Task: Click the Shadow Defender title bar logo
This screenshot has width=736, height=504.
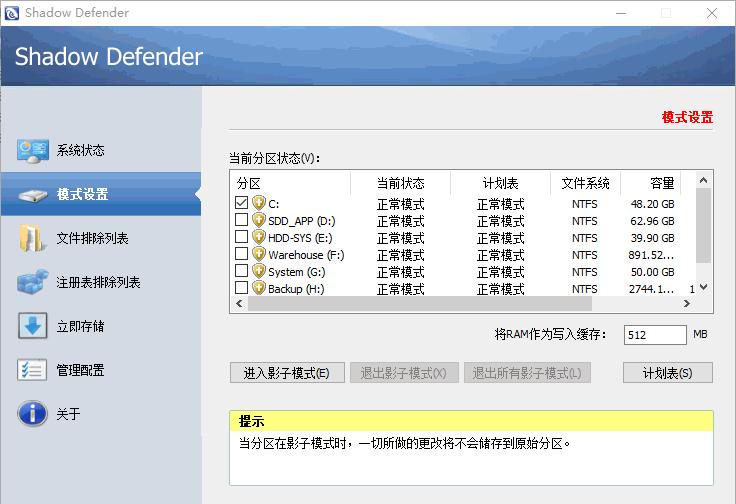Action: (12, 13)
